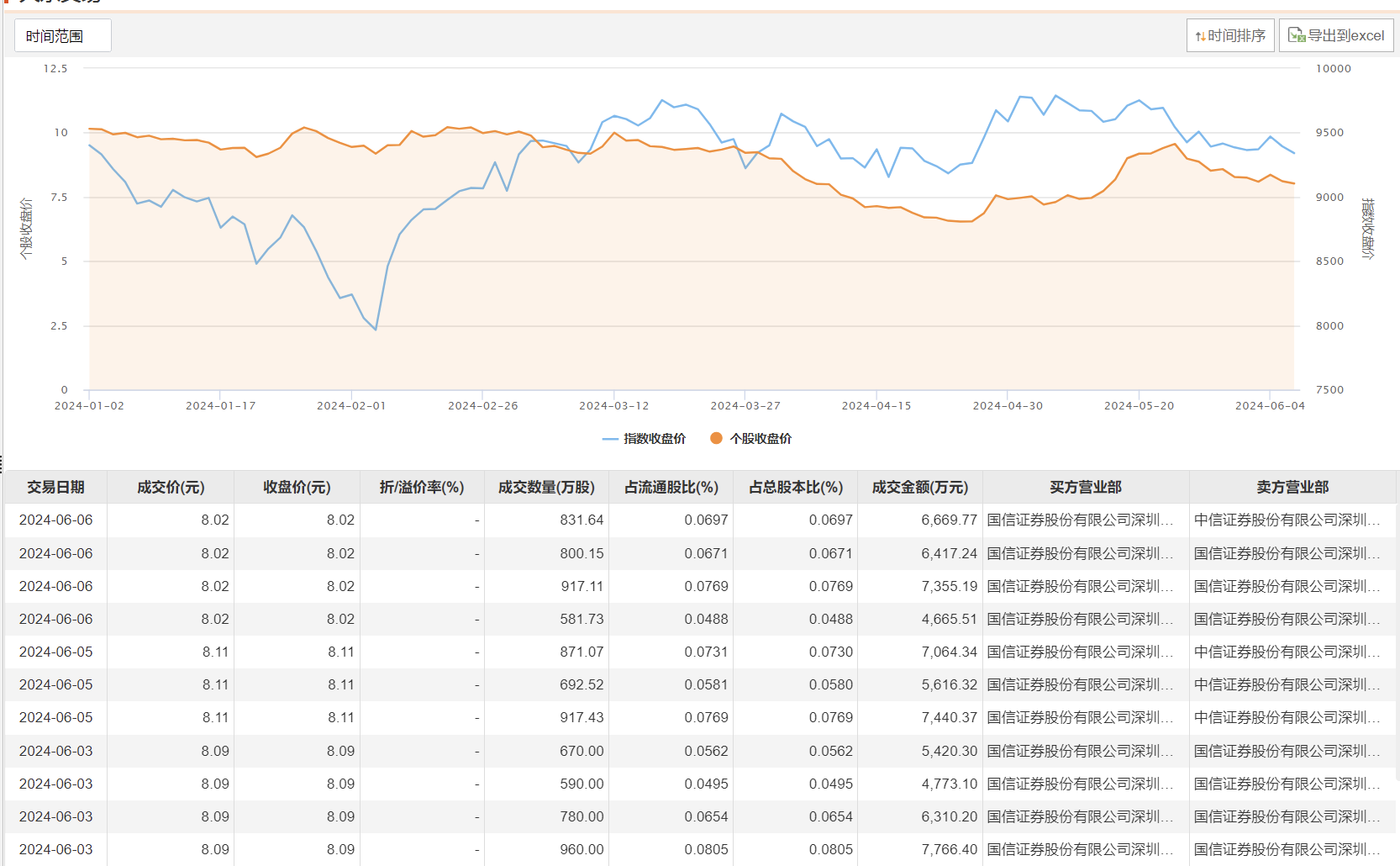Screen dimensions: 1400x866
Task: Open the 时间范围 time range selector
Action: (x=62, y=36)
